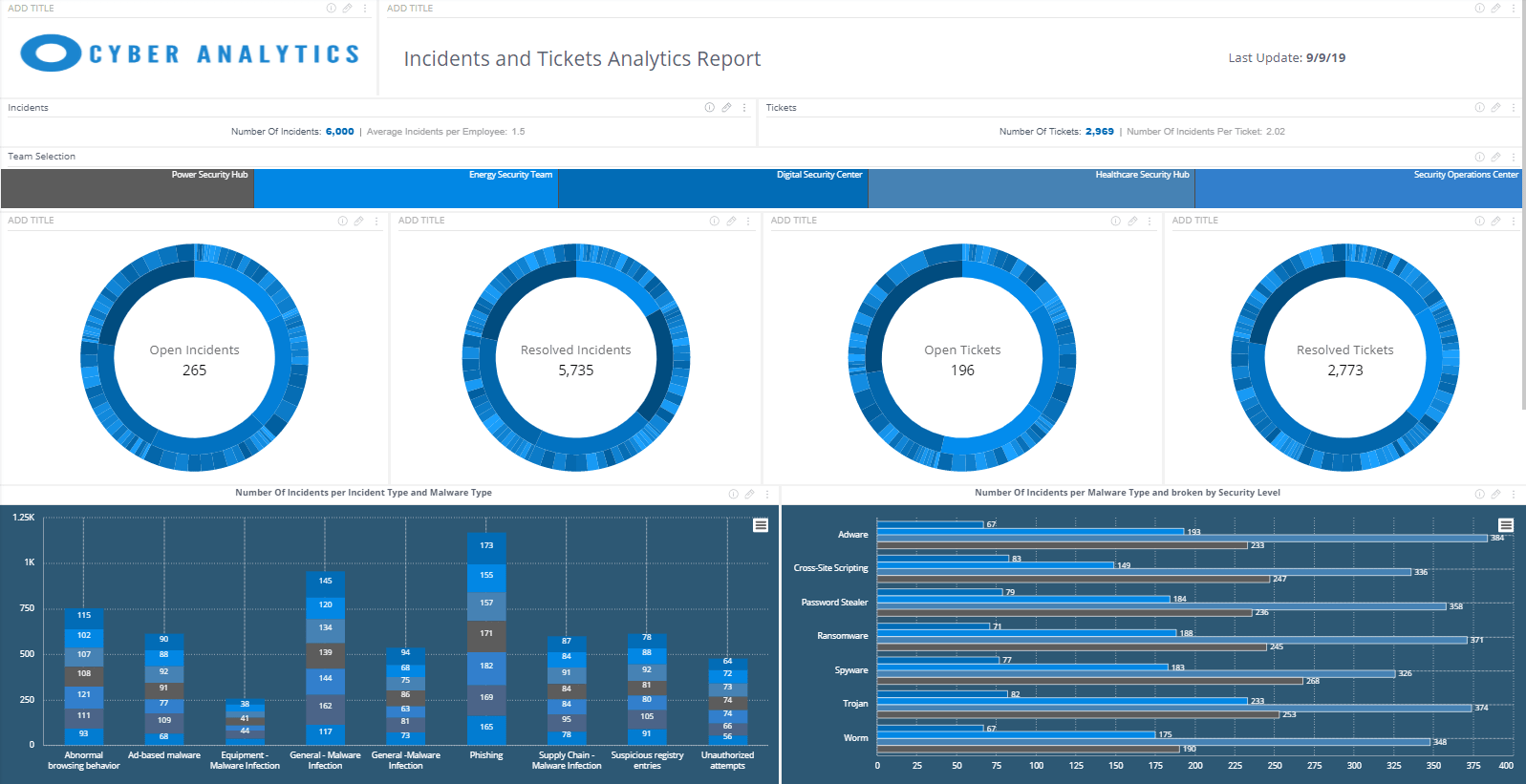The width and height of the screenshot is (1526, 784).
Task: Show info for Incidents per Malware Type chart
Action: point(1479,494)
